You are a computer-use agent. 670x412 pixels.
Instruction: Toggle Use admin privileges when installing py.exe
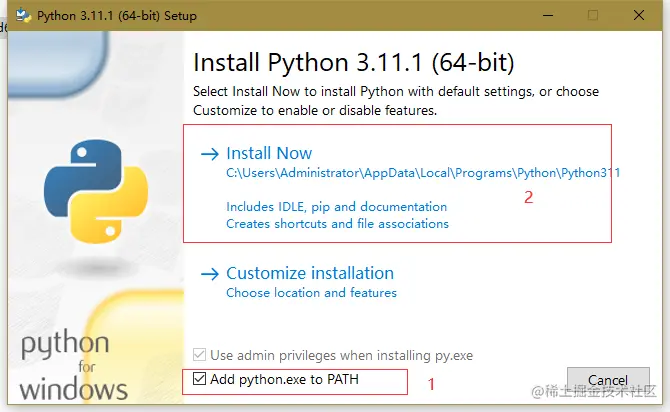200,355
